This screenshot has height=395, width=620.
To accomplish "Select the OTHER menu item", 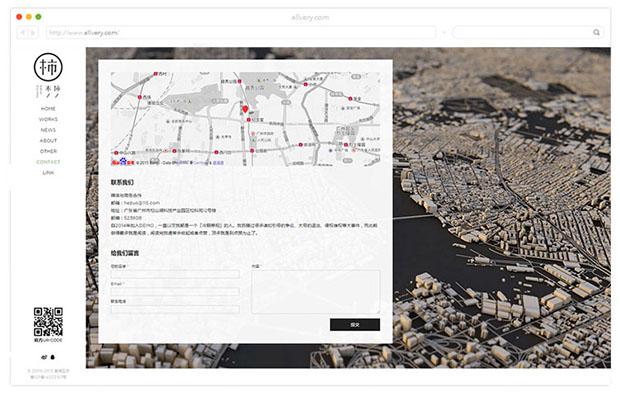I will [48, 151].
